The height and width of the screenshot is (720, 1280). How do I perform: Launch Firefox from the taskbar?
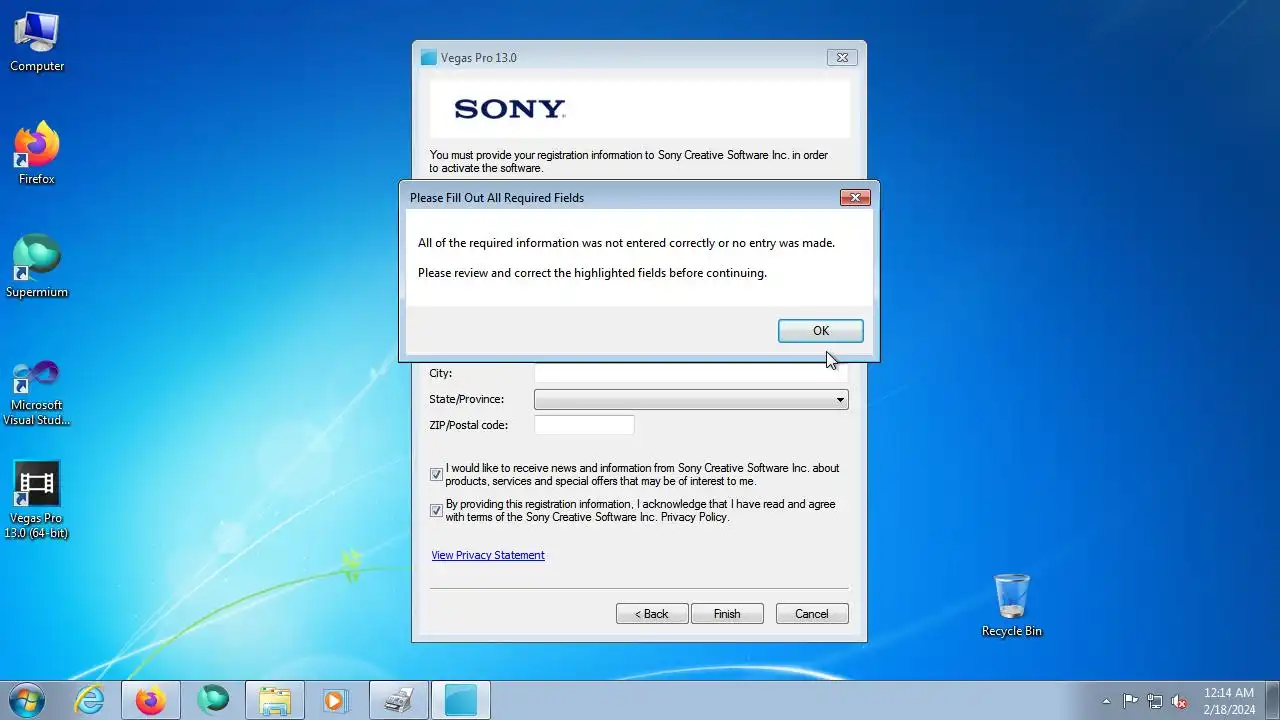click(x=151, y=700)
